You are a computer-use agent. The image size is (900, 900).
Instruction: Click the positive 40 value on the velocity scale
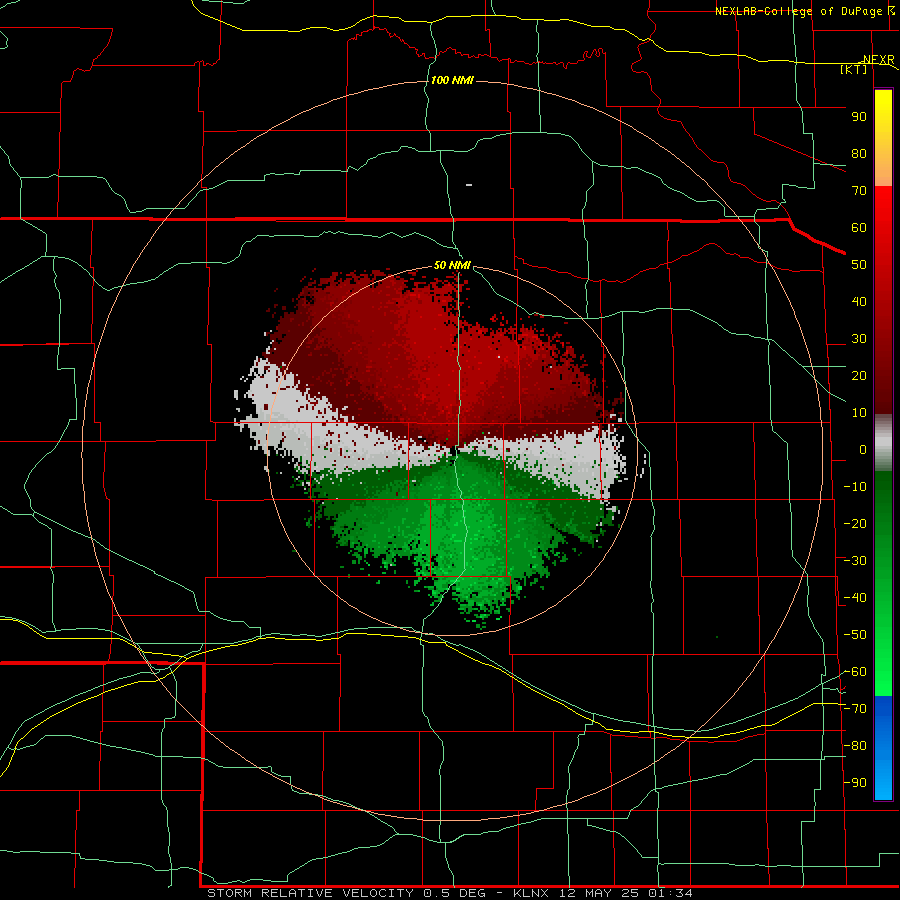point(859,301)
